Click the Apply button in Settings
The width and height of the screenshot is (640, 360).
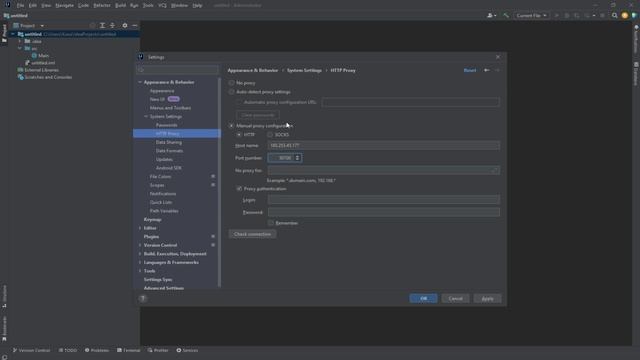point(487,298)
